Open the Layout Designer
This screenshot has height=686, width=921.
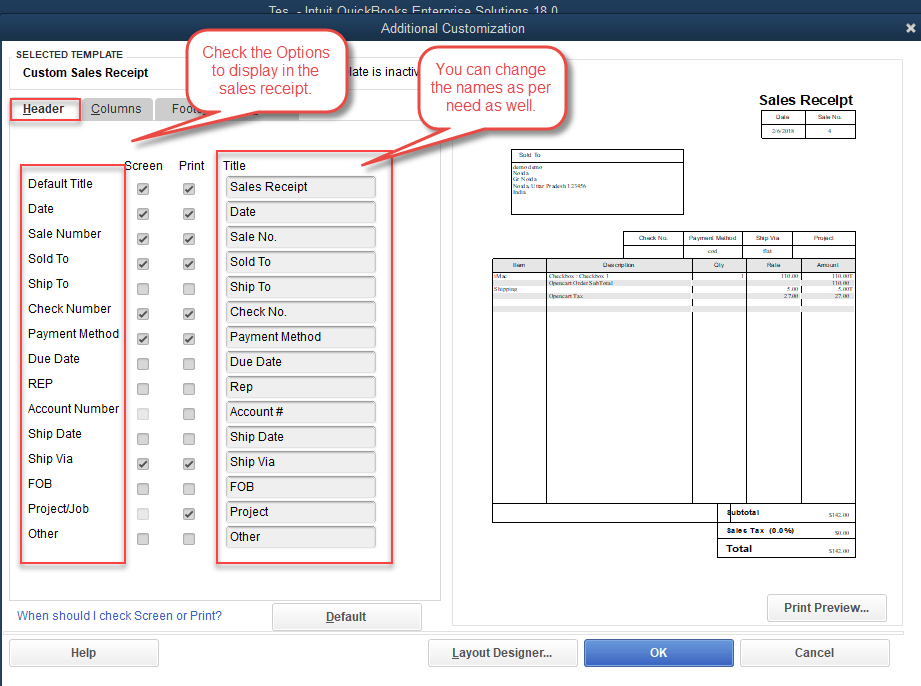(502, 652)
